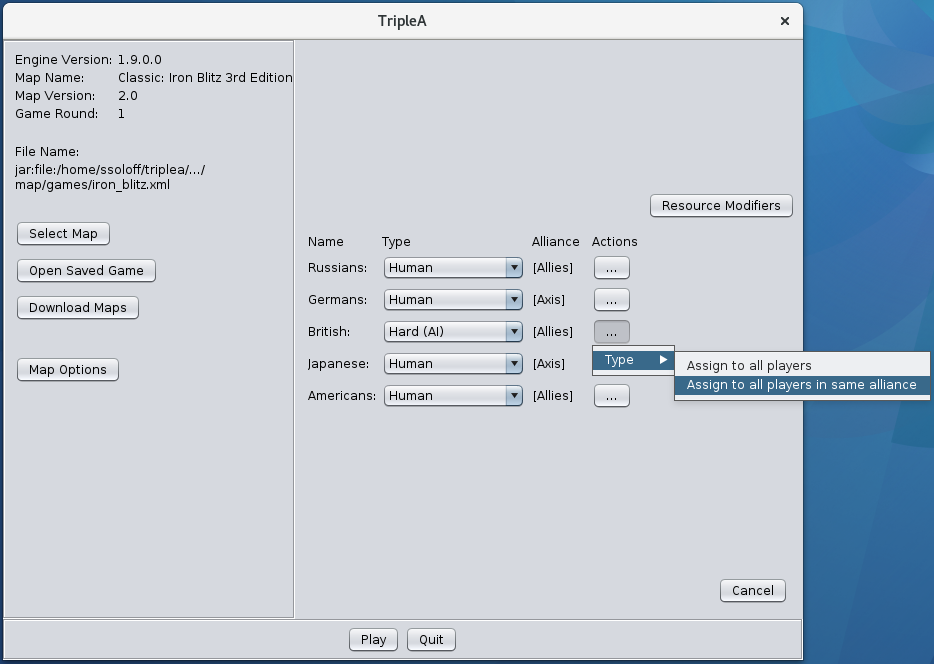This screenshot has height=664, width=934.
Task: Open the British type dropdown showing Hard (AI)
Action: (x=453, y=332)
